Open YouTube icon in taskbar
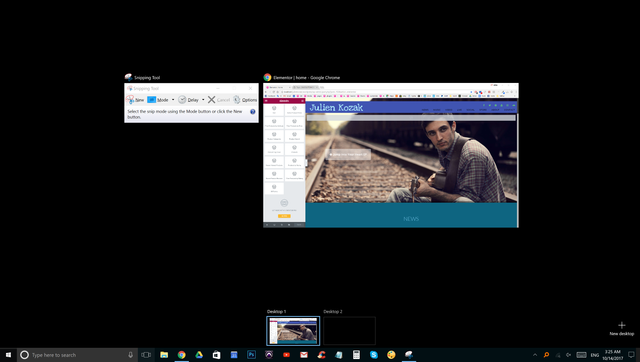640x362 pixels. [287, 355]
